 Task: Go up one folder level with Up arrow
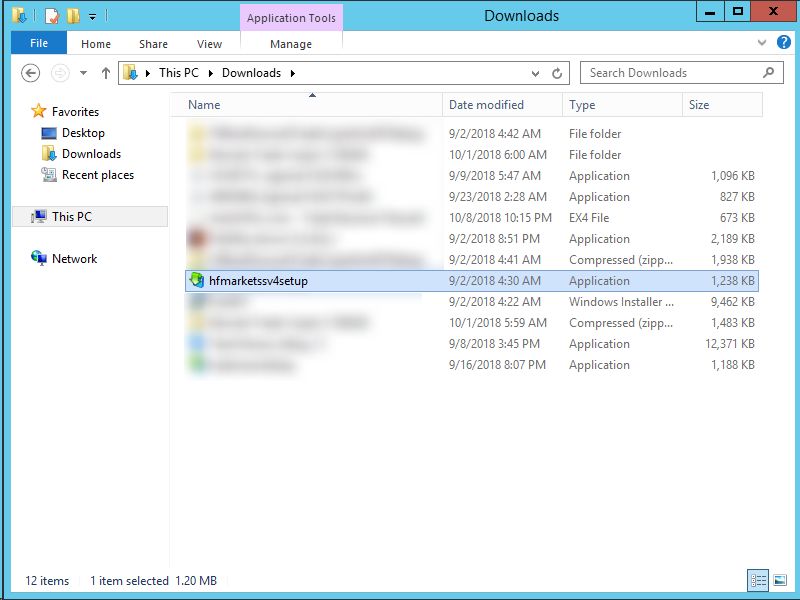coord(106,73)
